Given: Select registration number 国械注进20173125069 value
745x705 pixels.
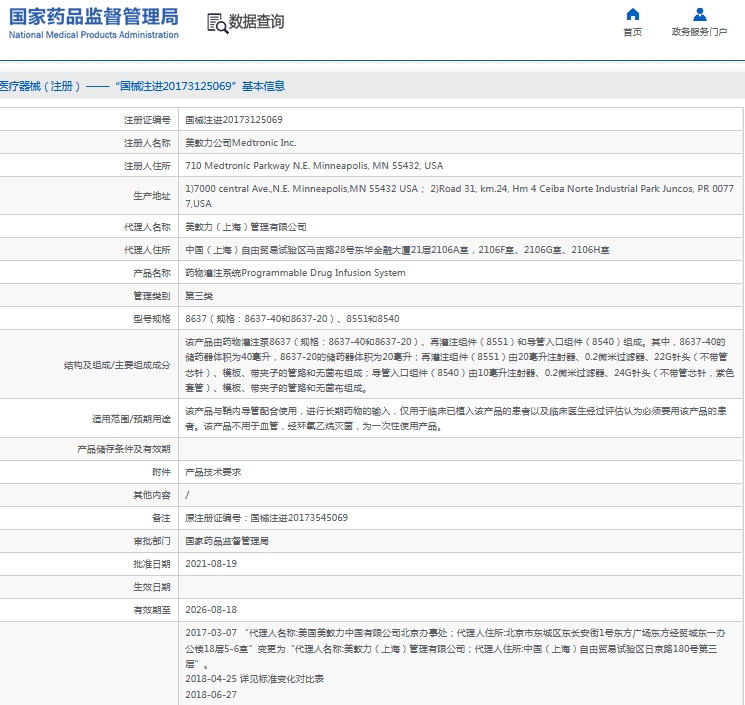Looking at the screenshot, I should (x=234, y=120).
